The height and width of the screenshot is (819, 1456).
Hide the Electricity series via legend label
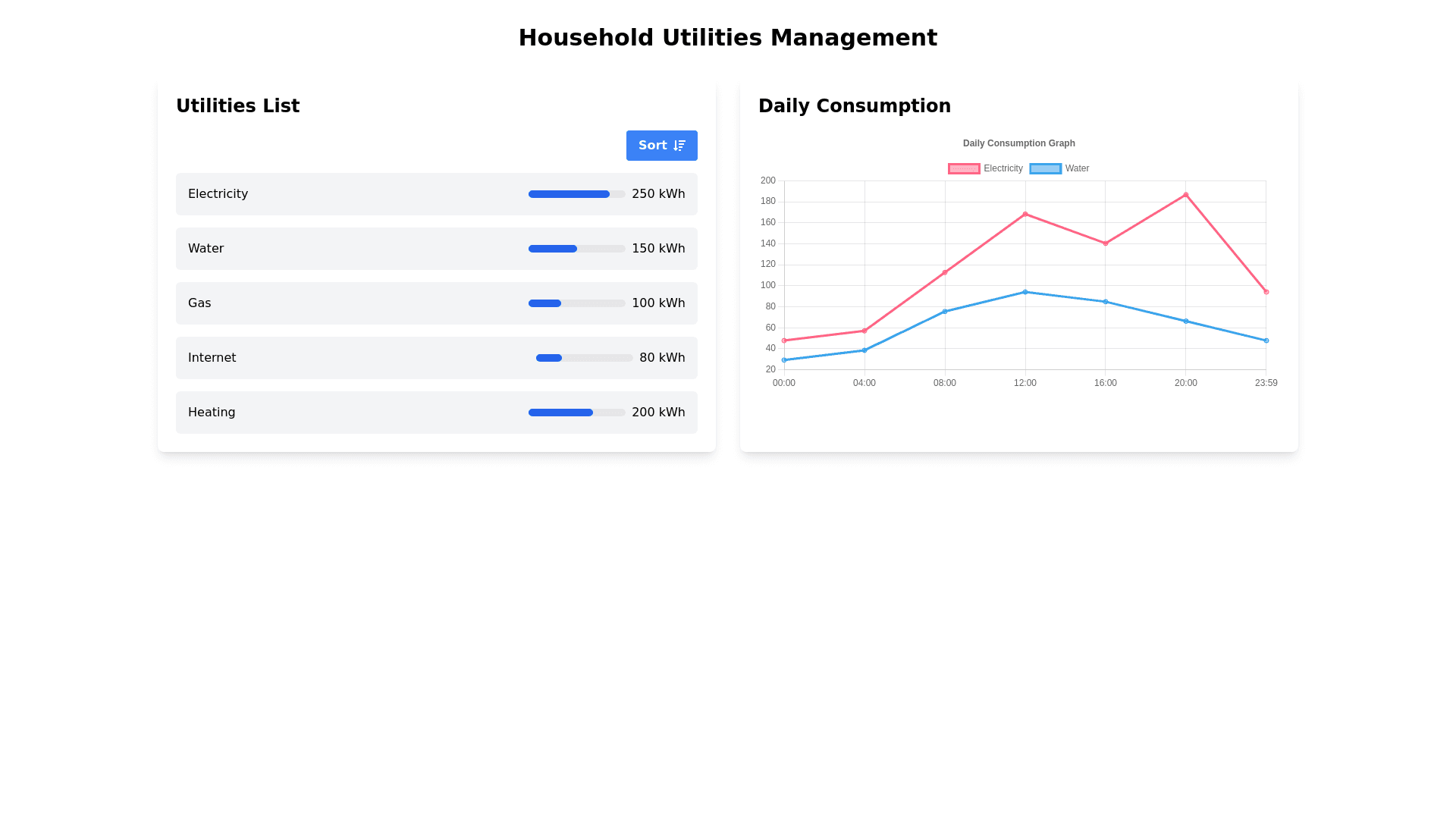[1003, 168]
